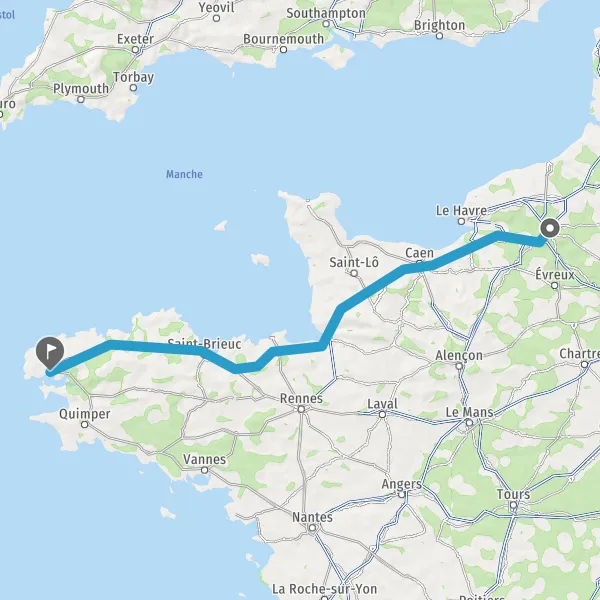Click the circular start marker near Rouen
Viewport: 600px width, 600px height.
[550, 228]
